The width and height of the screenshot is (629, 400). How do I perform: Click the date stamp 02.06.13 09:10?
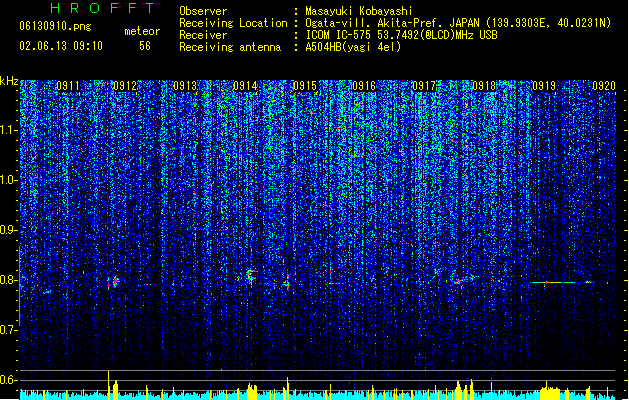pyautogui.click(x=61, y=46)
